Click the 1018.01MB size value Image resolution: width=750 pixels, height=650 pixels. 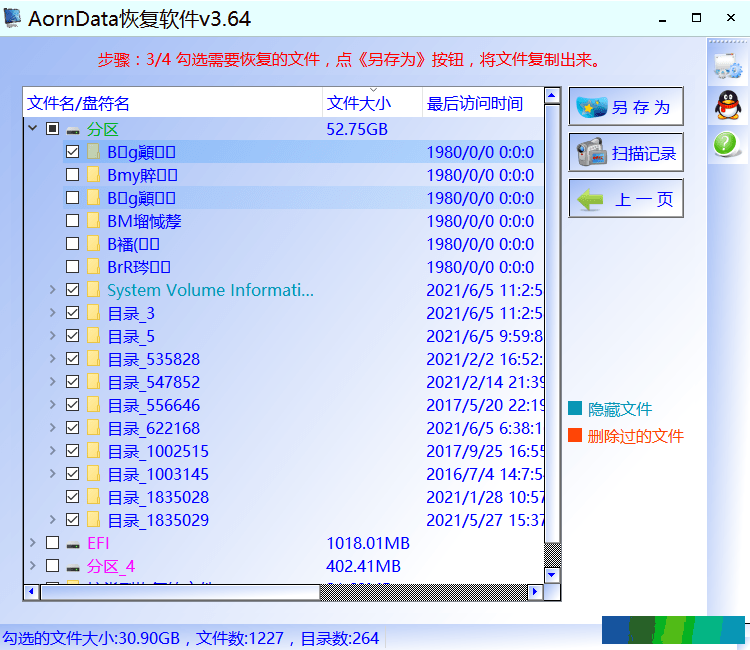coord(368,543)
